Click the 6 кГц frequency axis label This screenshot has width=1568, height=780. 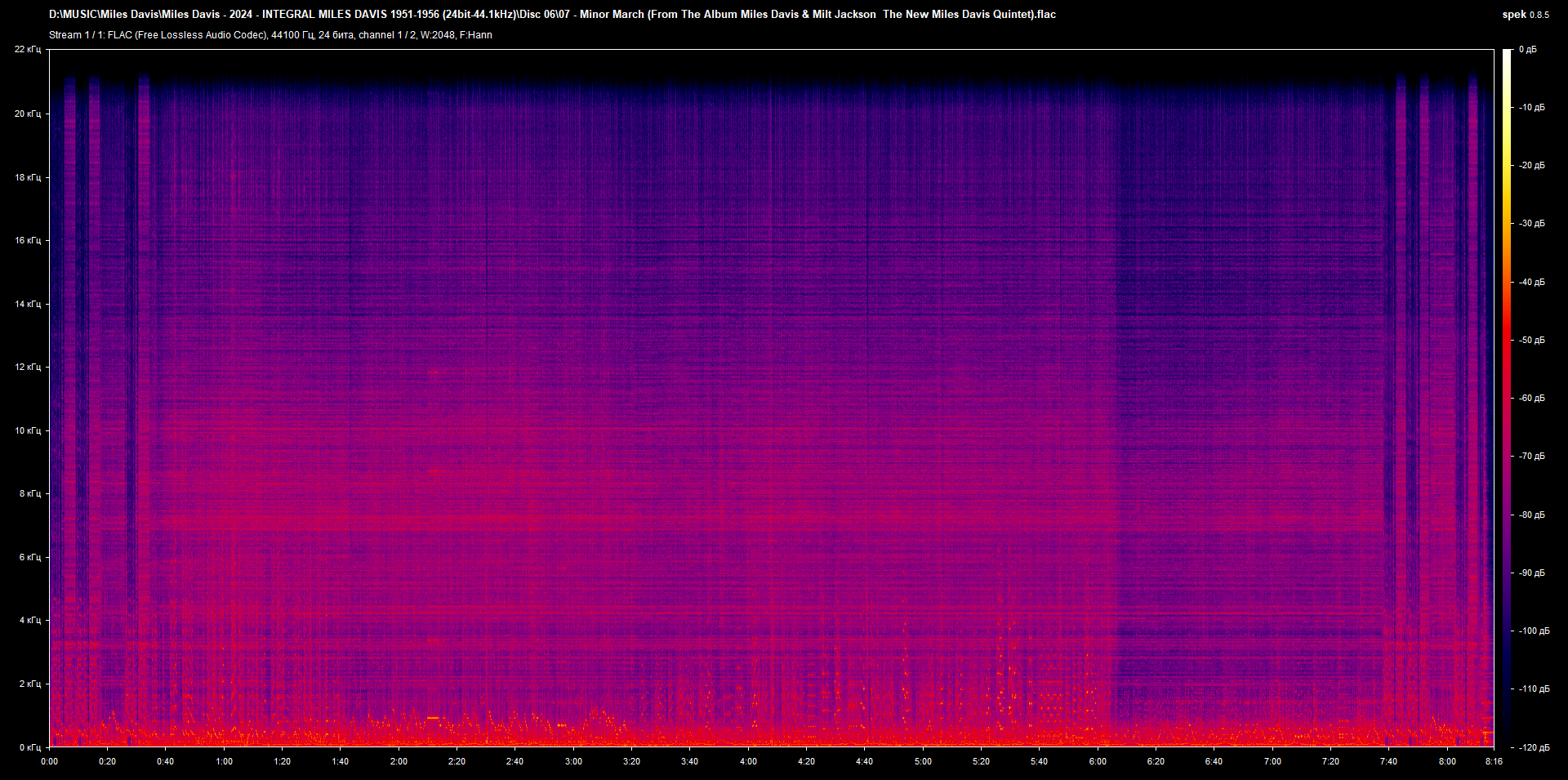point(30,557)
